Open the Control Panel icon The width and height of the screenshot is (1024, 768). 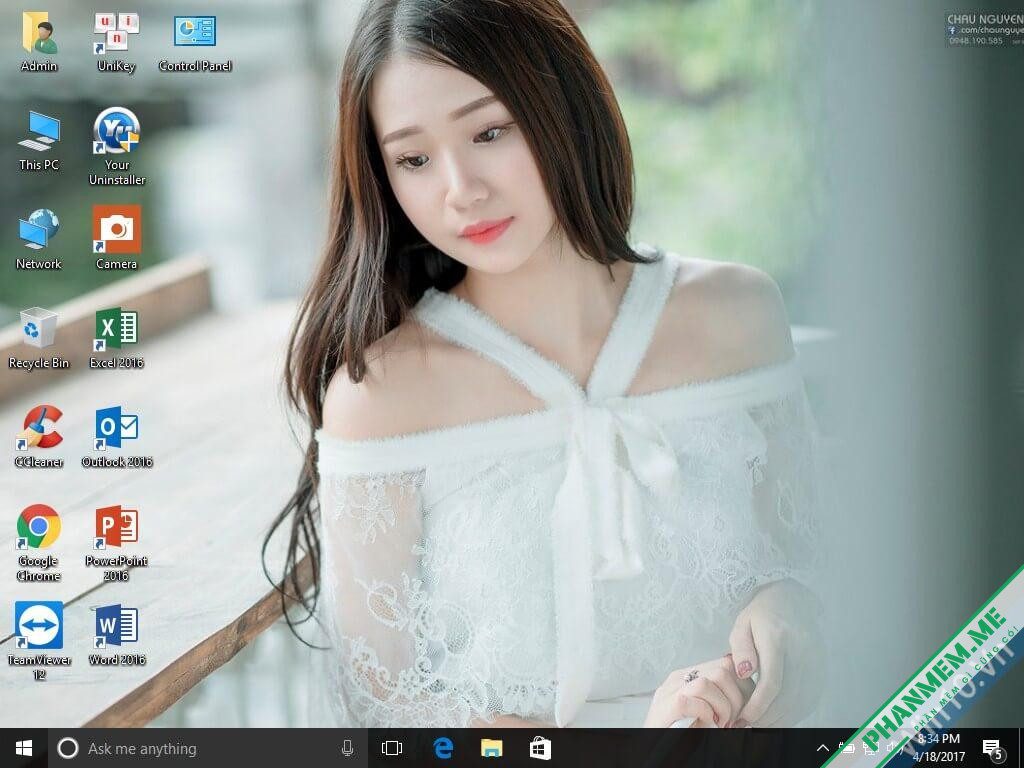coord(195,41)
